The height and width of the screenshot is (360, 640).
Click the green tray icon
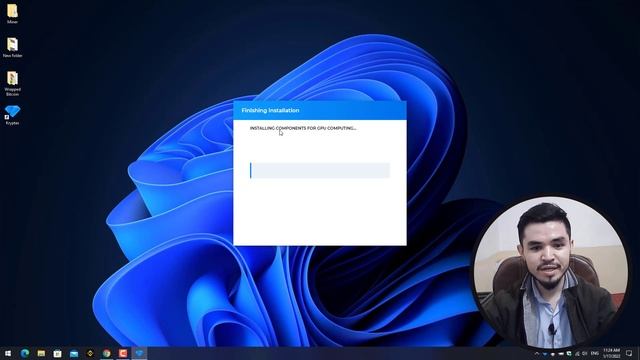[x=569, y=353]
